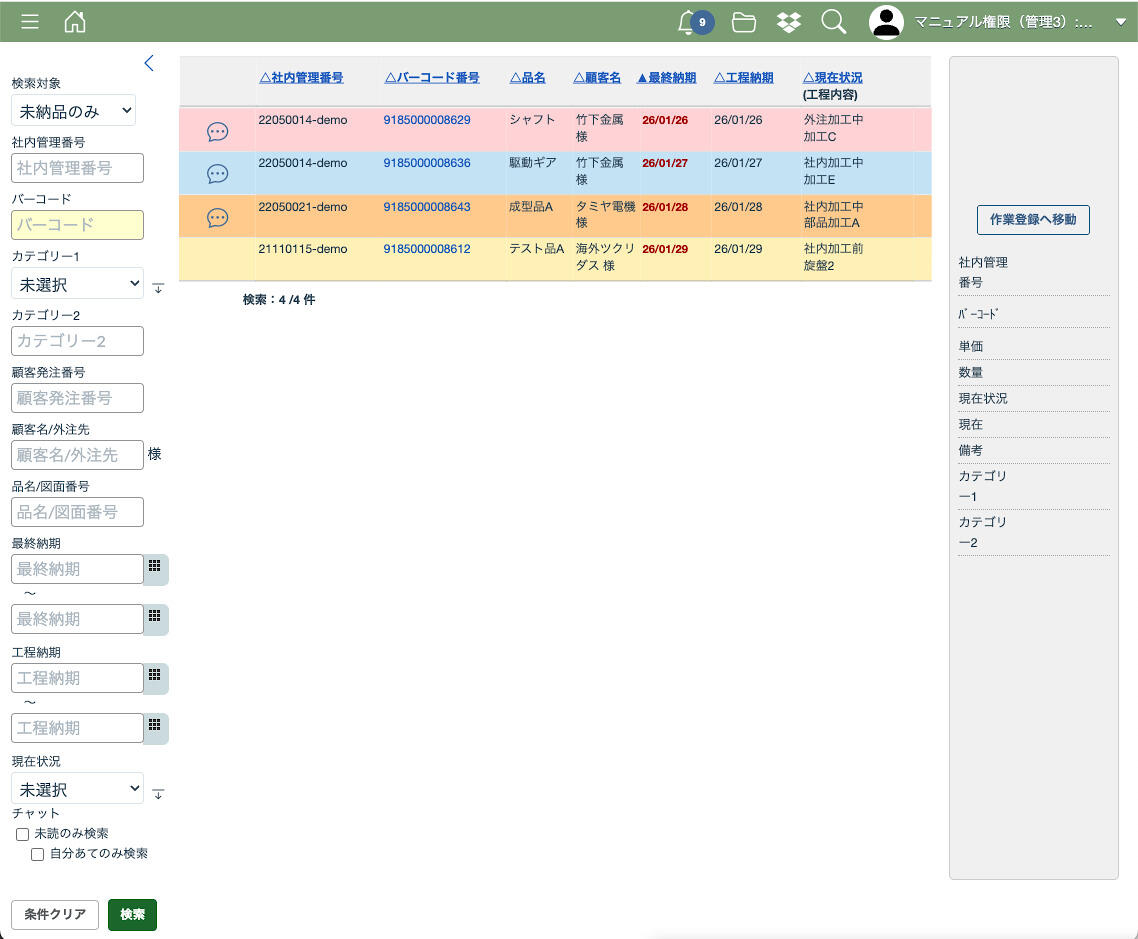Open user account menu arrow
Screen dimensions: 1138x939
click(x=1120, y=22)
